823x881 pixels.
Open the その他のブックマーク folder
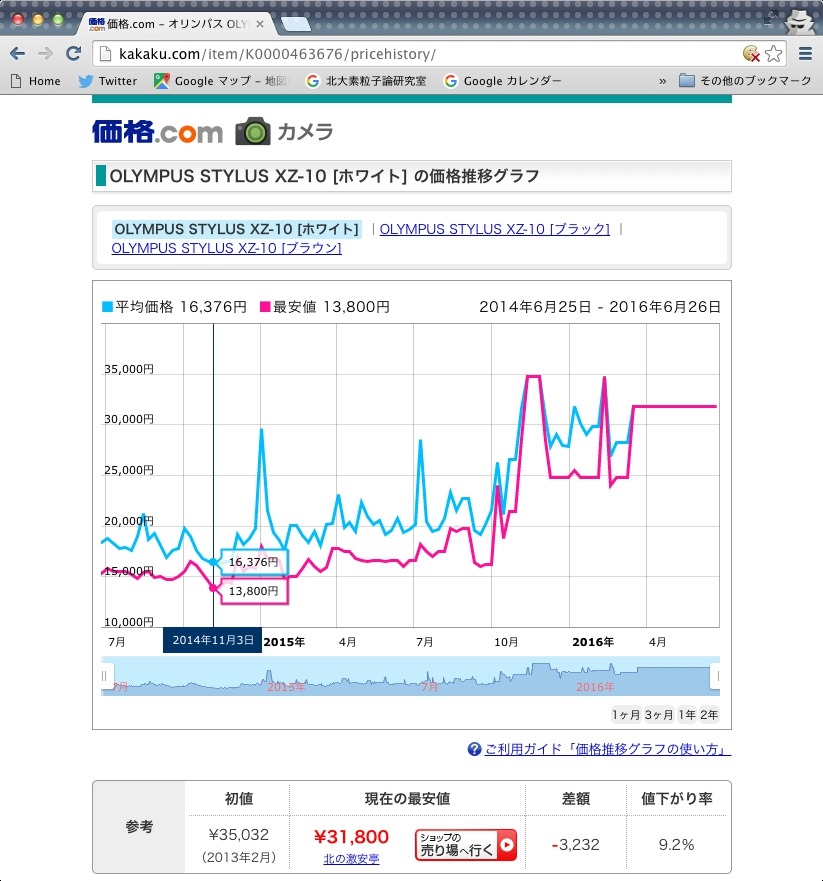point(745,81)
